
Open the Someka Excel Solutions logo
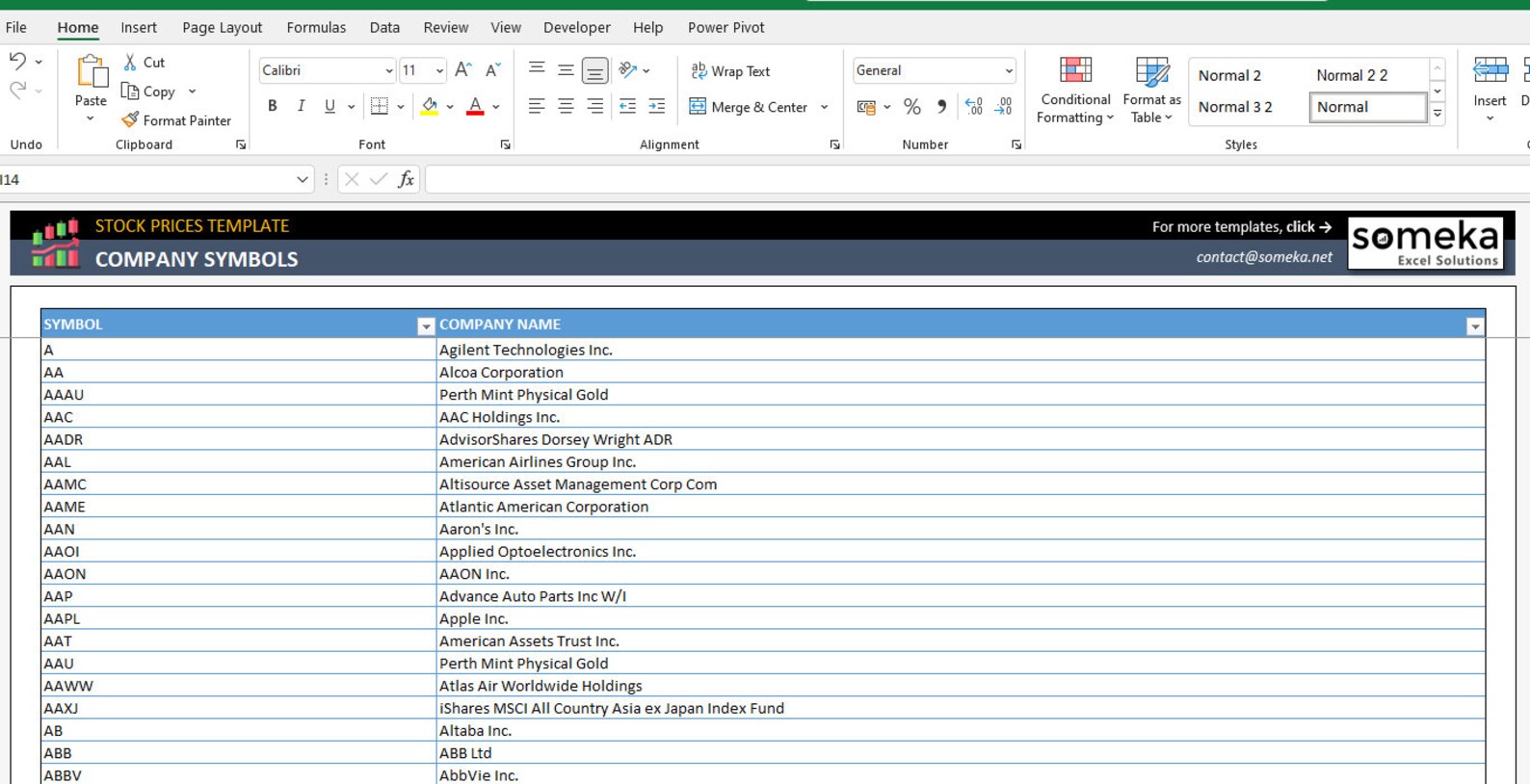point(1426,243)
